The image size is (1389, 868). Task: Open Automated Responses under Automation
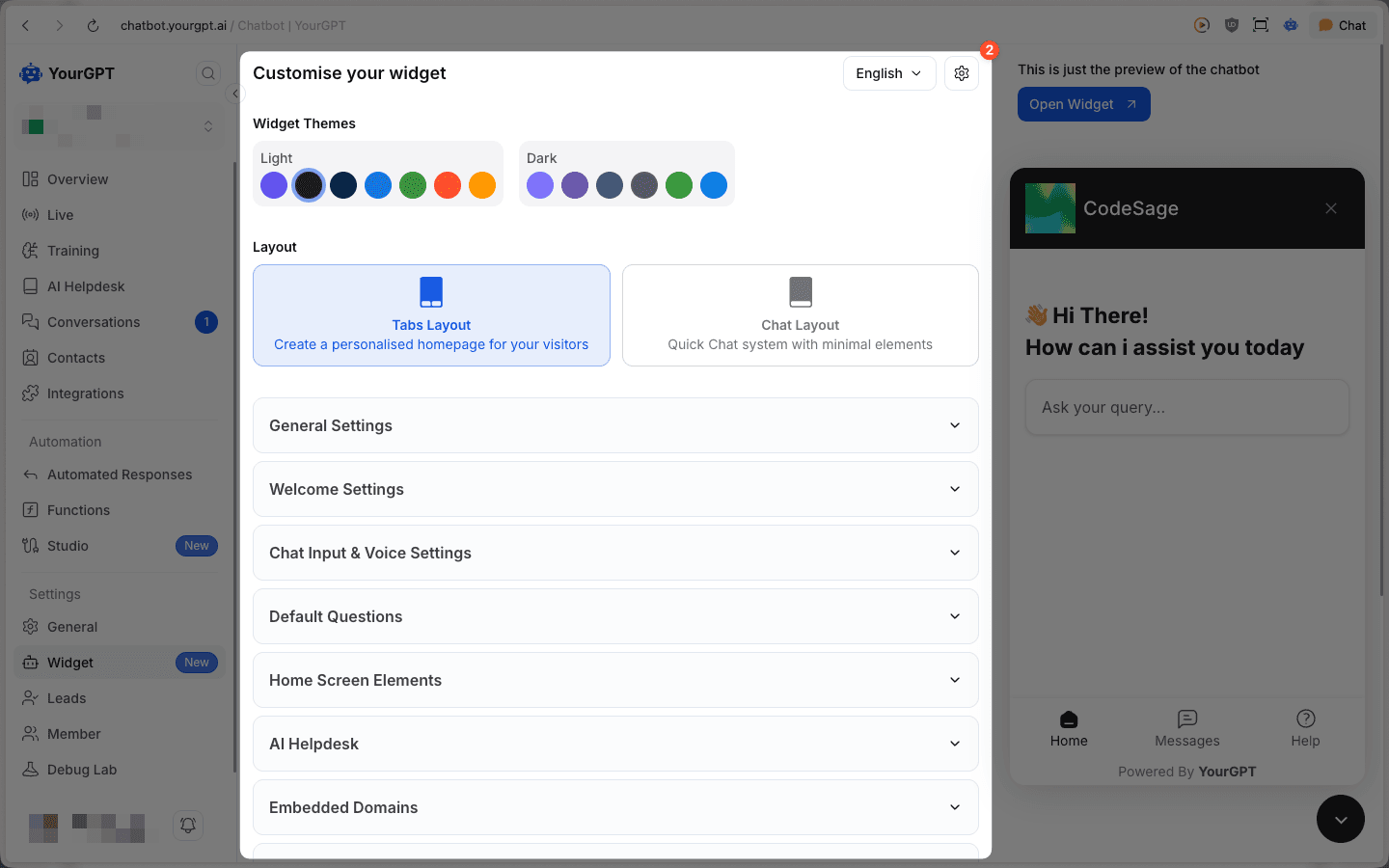click(x=119, y=474)
